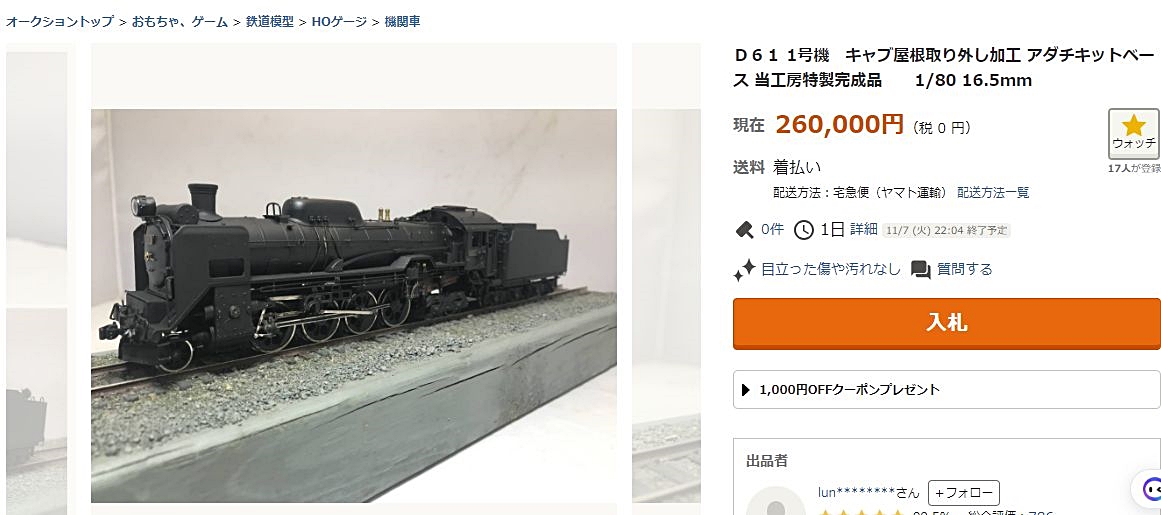Enlarge the main D61 locomotive photo
The height and width of the screenshot is (515, 1161).
click(x=353, y=305)
